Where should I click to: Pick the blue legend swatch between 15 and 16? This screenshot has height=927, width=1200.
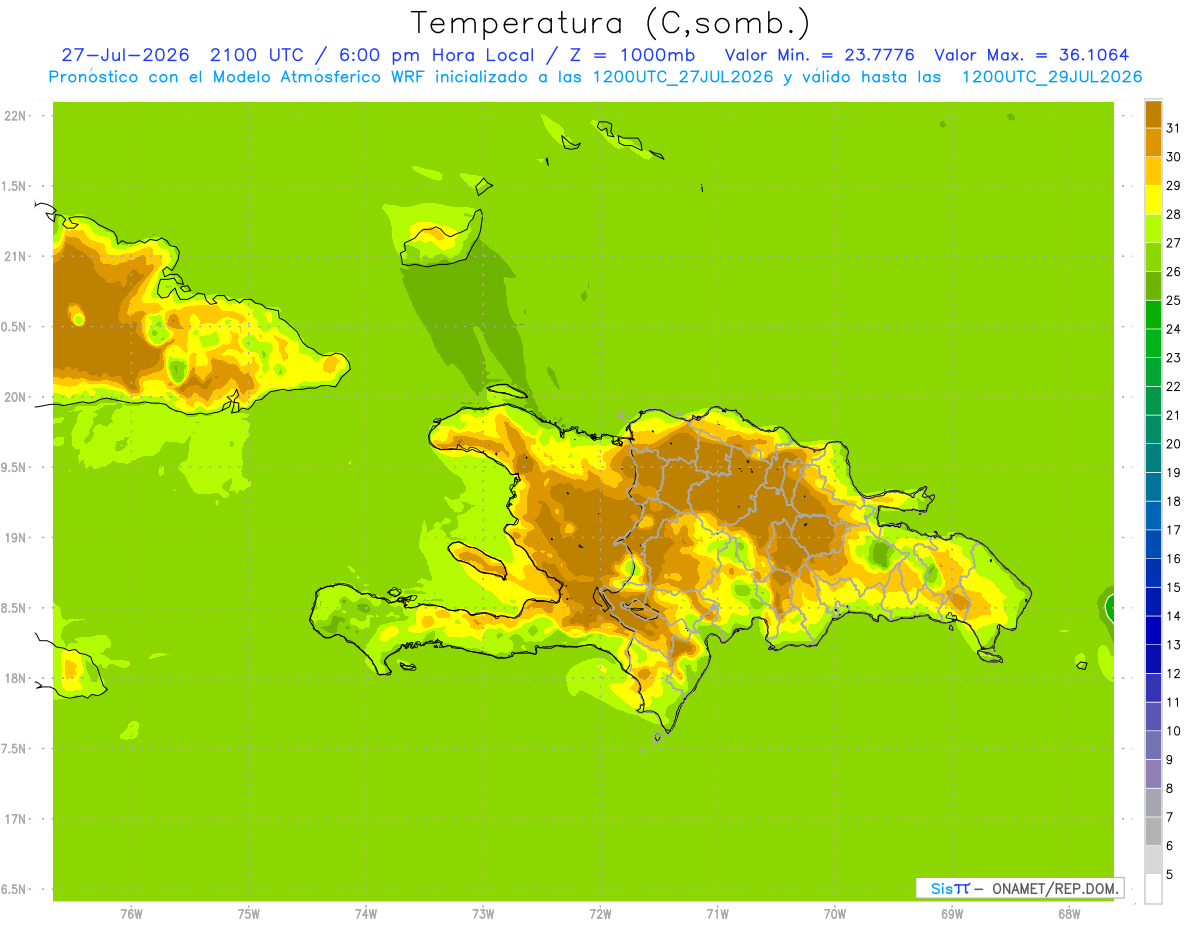1153,573
